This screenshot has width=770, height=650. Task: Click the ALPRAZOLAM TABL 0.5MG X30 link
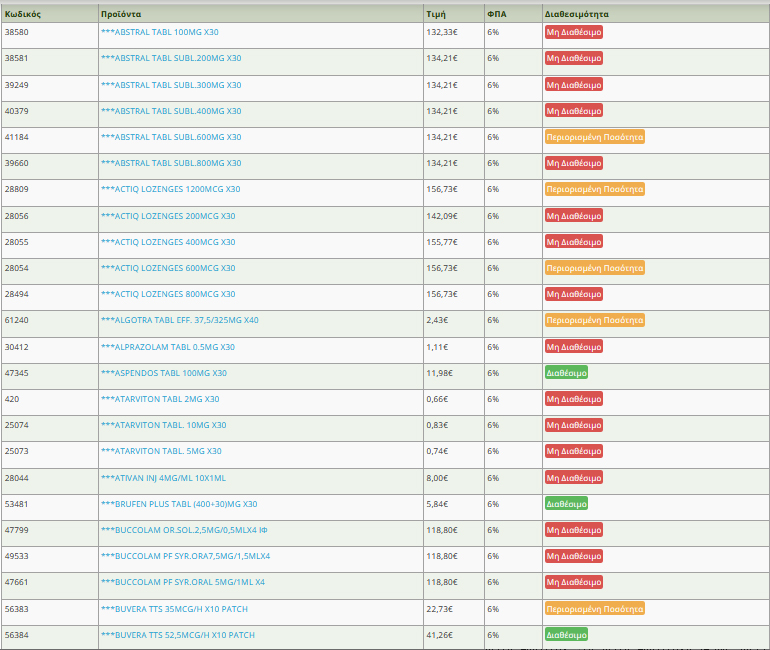pyautogui.click(x=167, y=346)
